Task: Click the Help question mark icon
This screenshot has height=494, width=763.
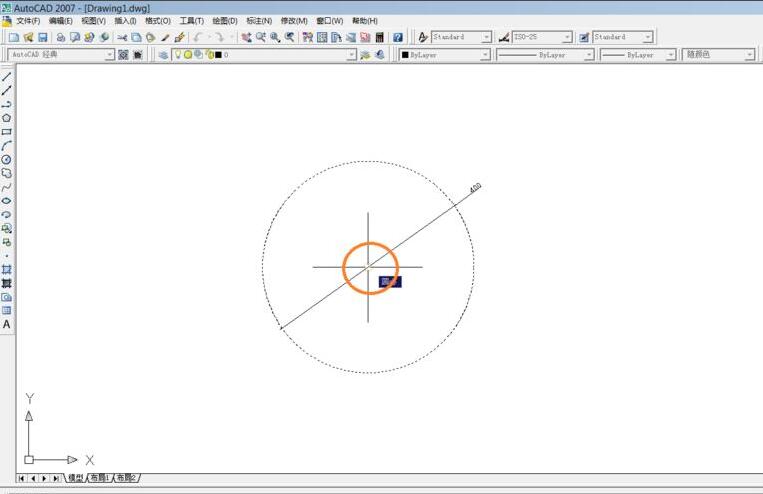Action: 398,37
